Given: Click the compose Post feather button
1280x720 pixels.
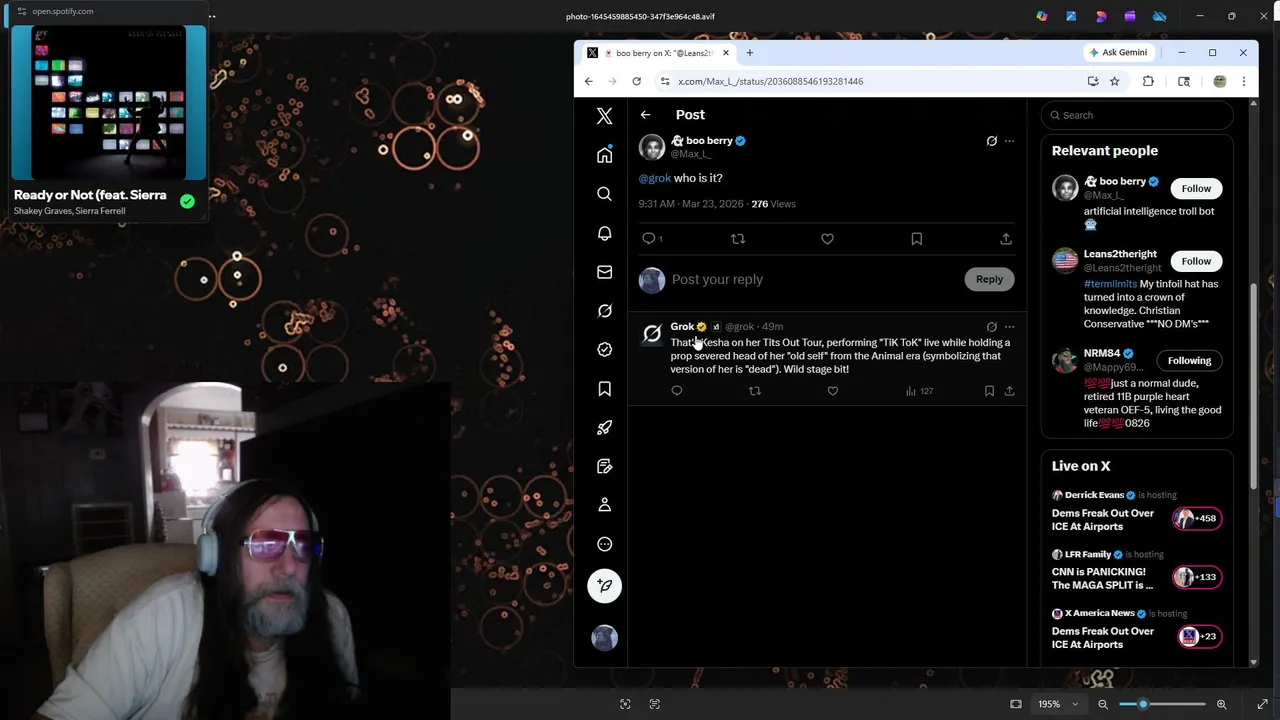Looking at the screenshot, I should [x=604, y=586].
